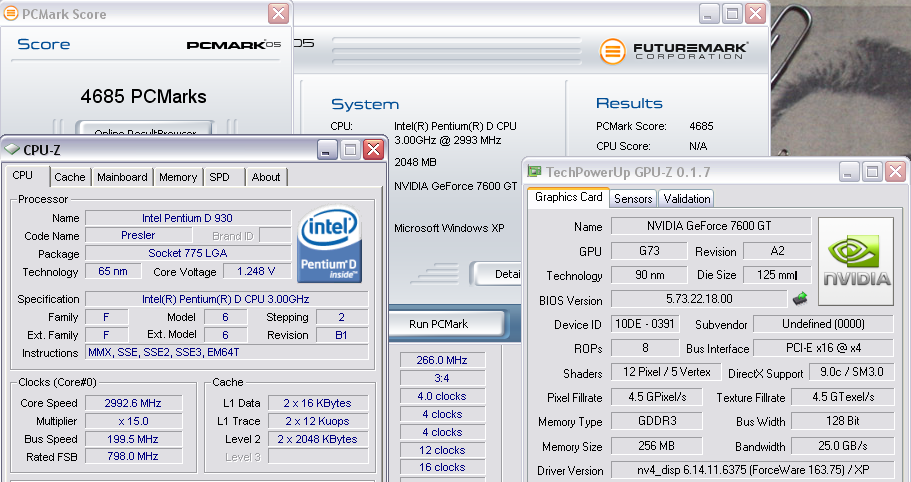
Task: Click the DirectX Support value '9.0c / SM3.0'
Action: click(851, 372)
